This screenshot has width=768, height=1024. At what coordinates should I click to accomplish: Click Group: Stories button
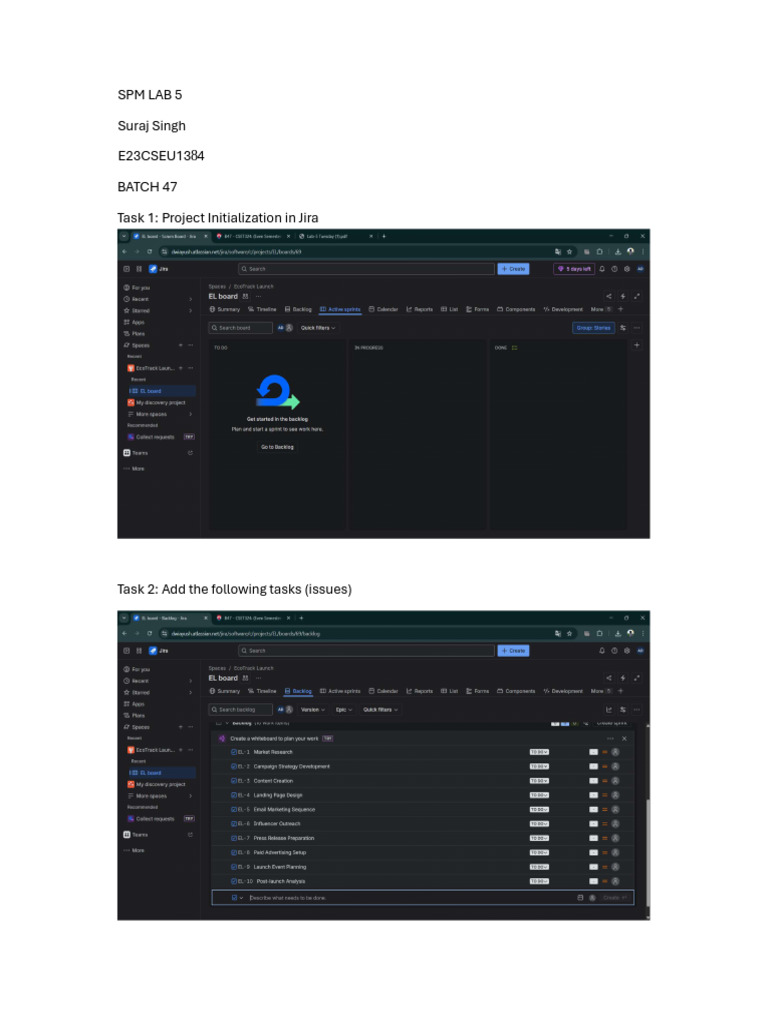[594, 328]
